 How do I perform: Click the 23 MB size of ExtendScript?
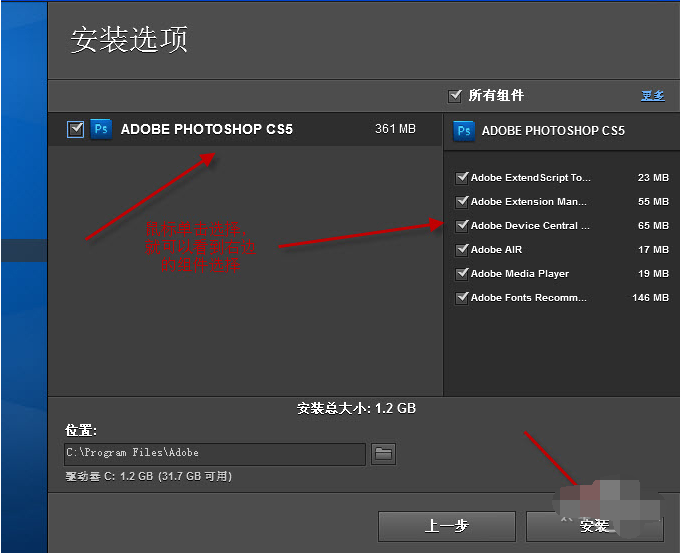pos(653,178)
